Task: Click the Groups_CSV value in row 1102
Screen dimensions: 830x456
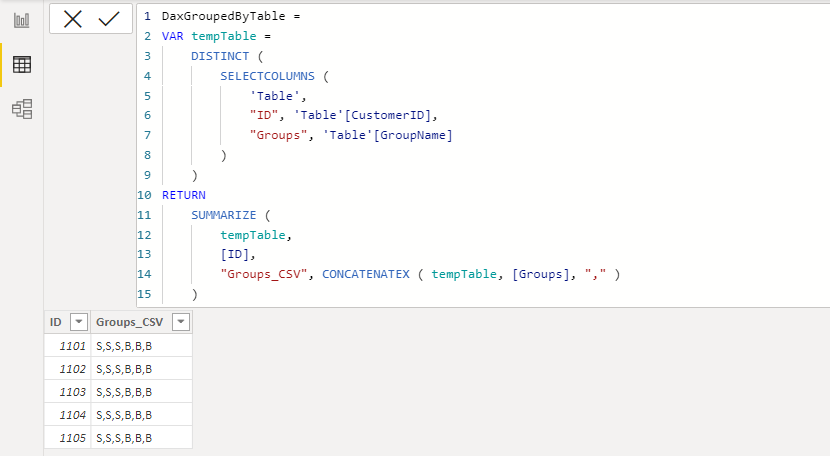Action: coord(141,369)
